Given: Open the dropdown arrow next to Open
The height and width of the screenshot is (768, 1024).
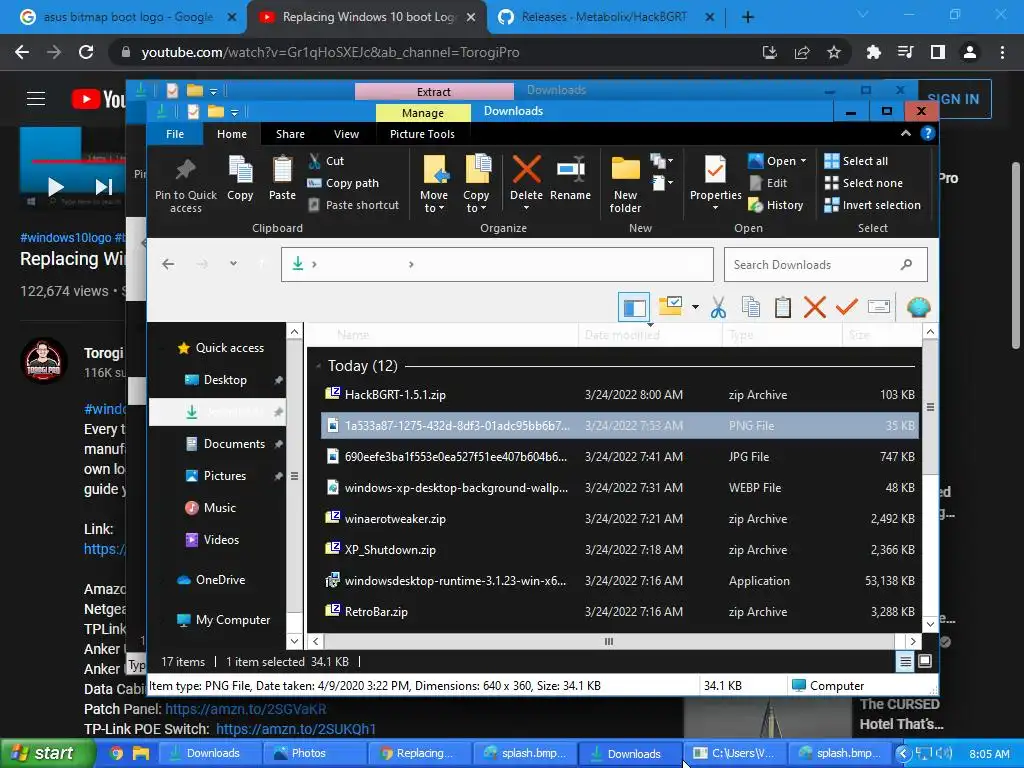Looking at the screenshot, I should coord(803,161).
